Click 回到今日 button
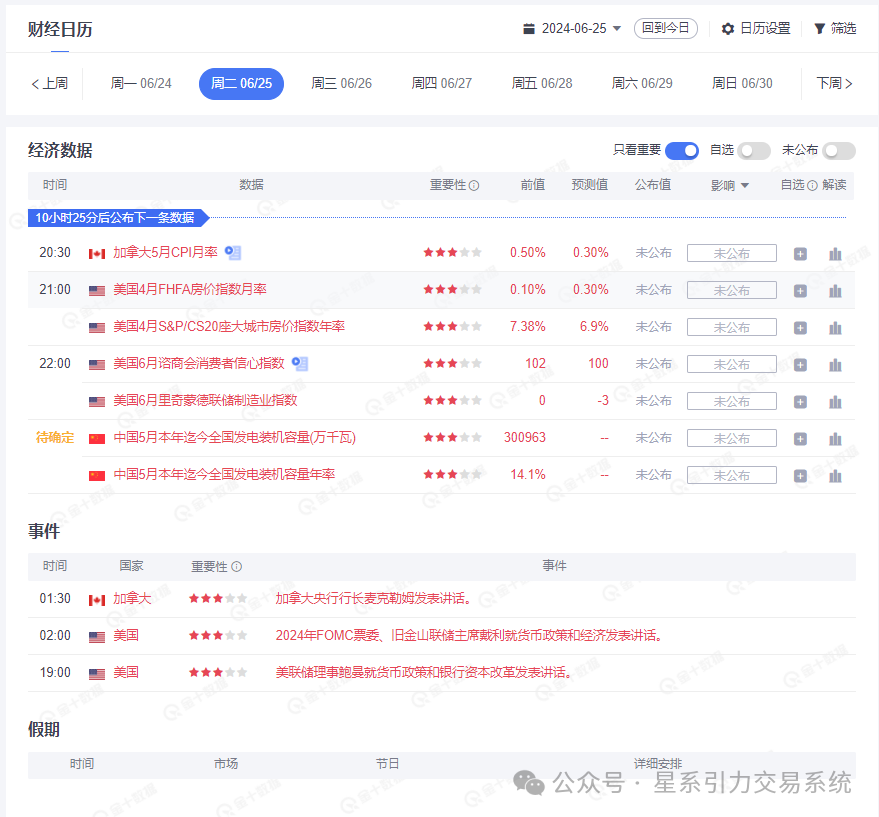 coord(666,28)
